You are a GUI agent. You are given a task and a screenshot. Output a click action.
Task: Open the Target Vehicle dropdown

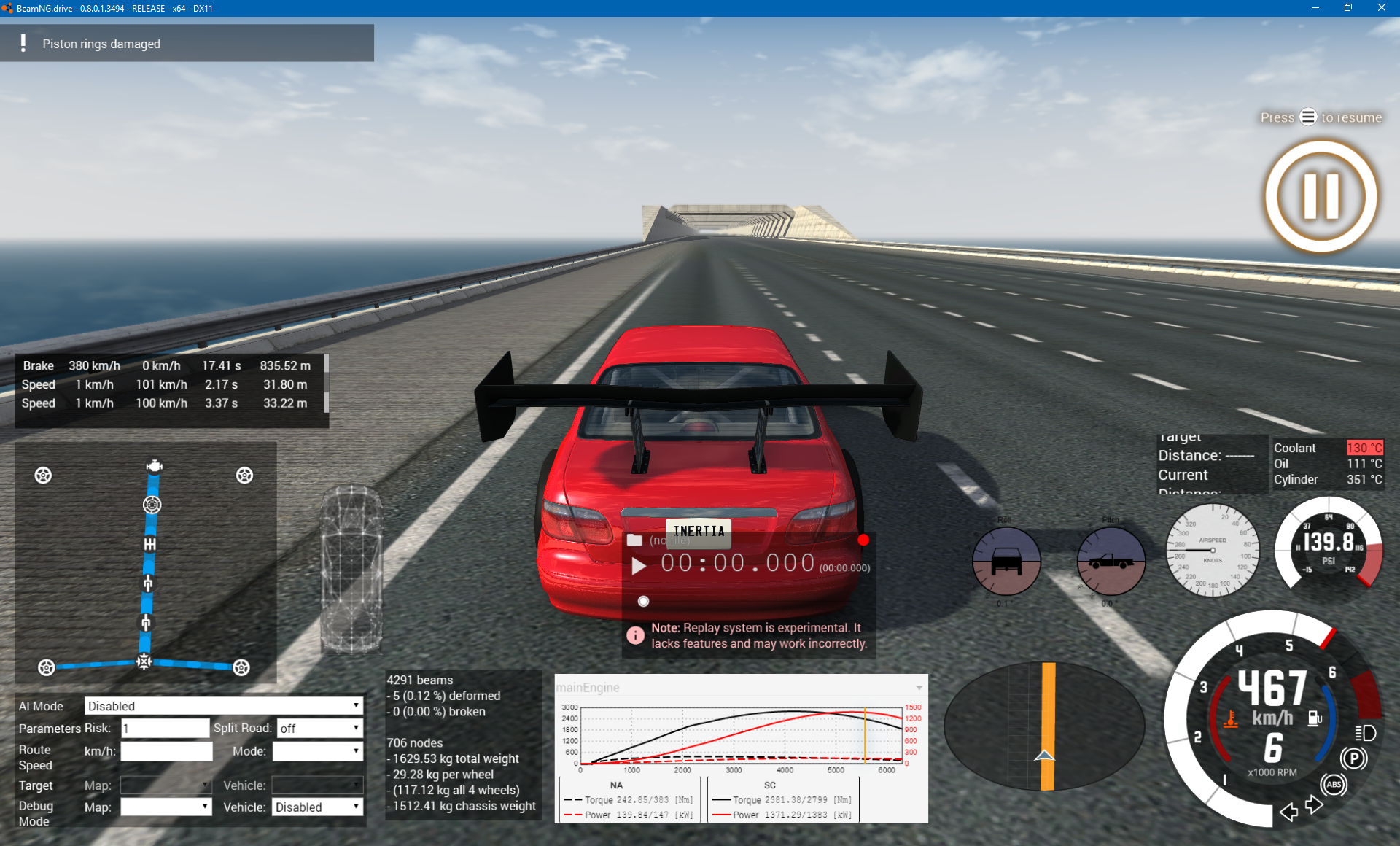coord(318,785)
